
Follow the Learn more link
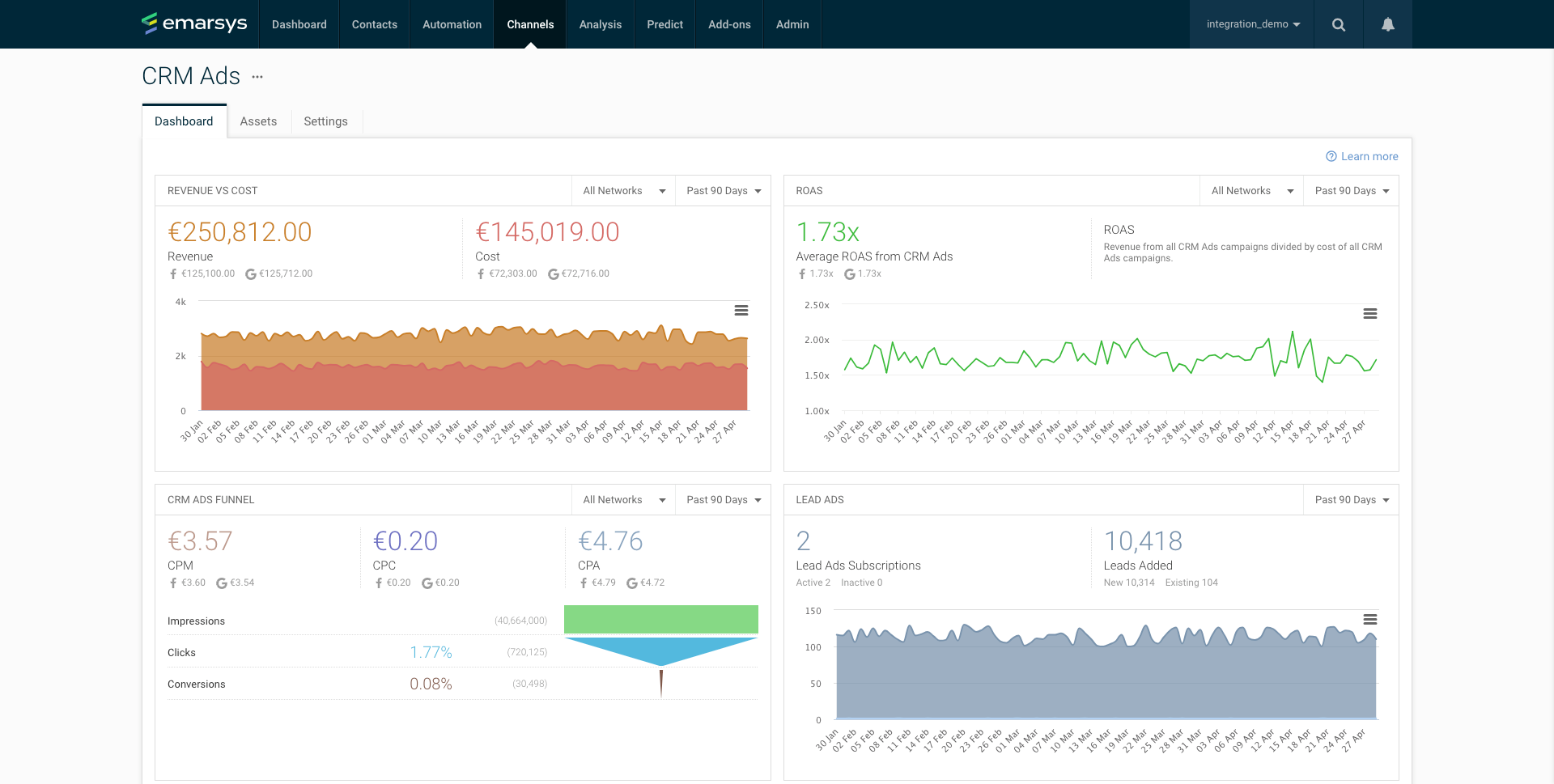tap(1369, 156)
